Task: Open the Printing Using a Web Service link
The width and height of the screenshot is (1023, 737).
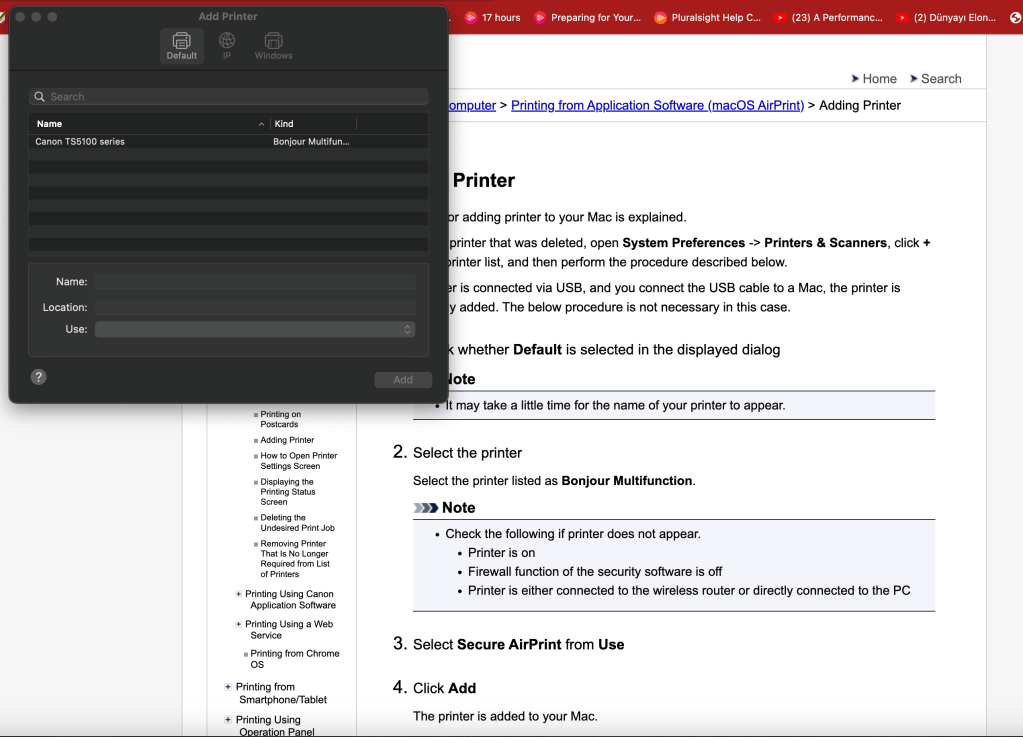Action: coord(289,629)
